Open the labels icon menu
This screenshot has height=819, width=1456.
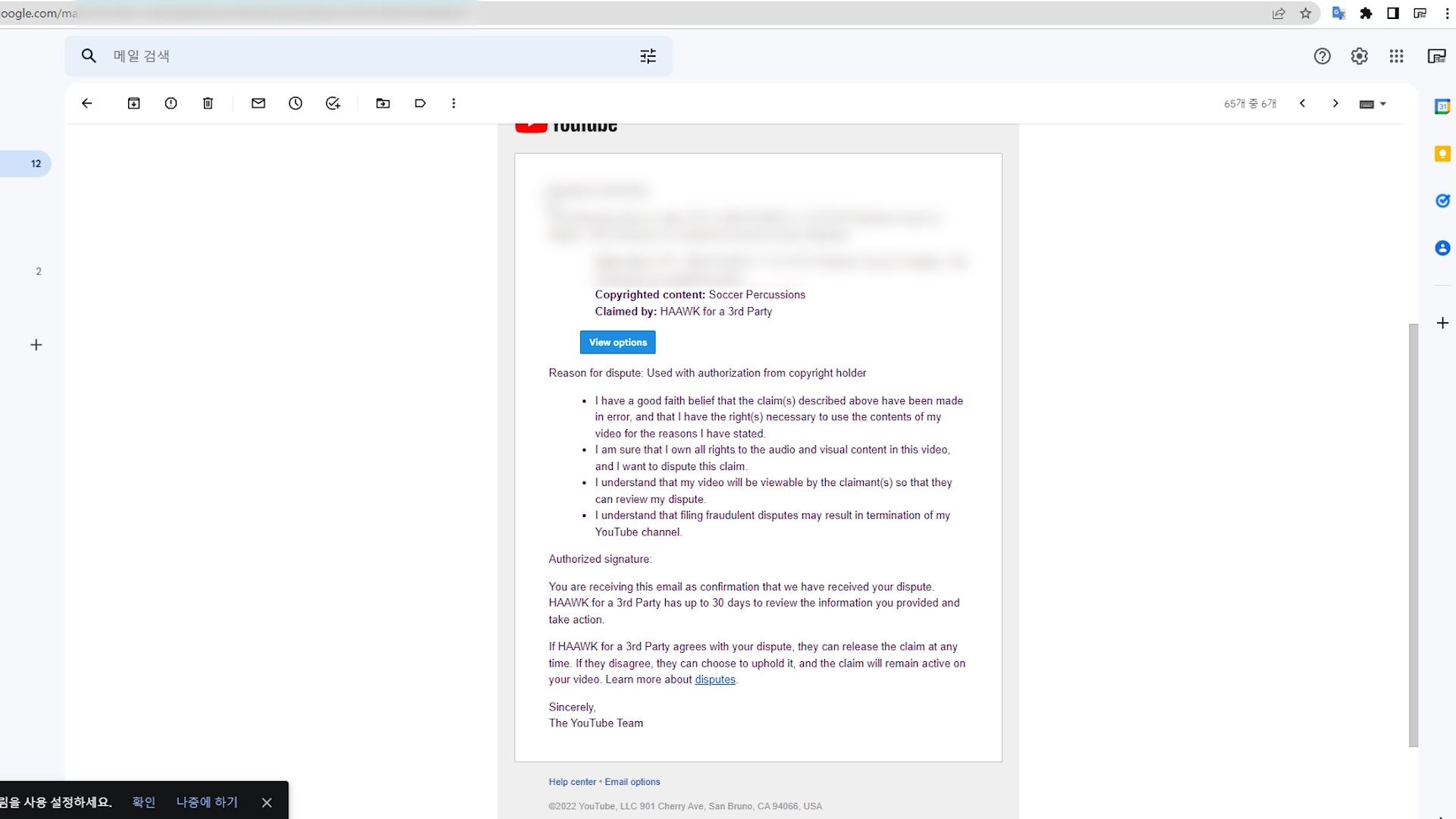(x=420, y=103)
